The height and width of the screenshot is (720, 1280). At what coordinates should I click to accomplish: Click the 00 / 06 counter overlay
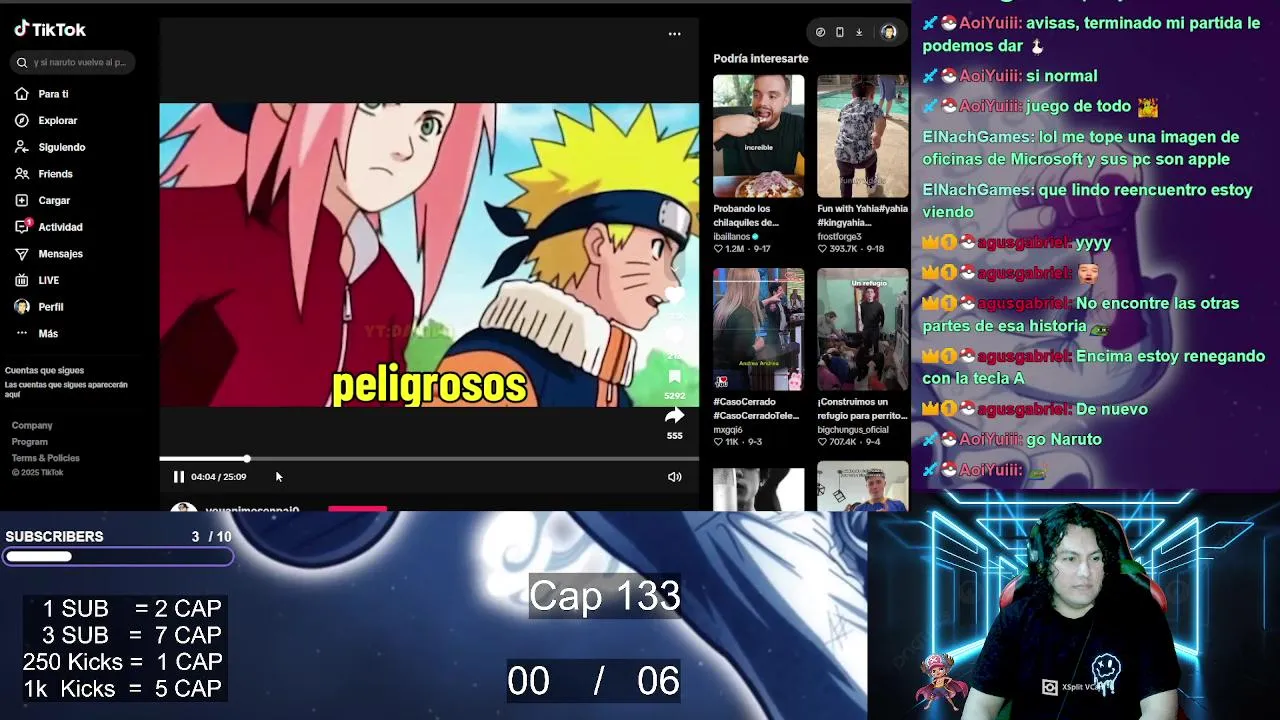pyautogui.click(x=594, y=681)
